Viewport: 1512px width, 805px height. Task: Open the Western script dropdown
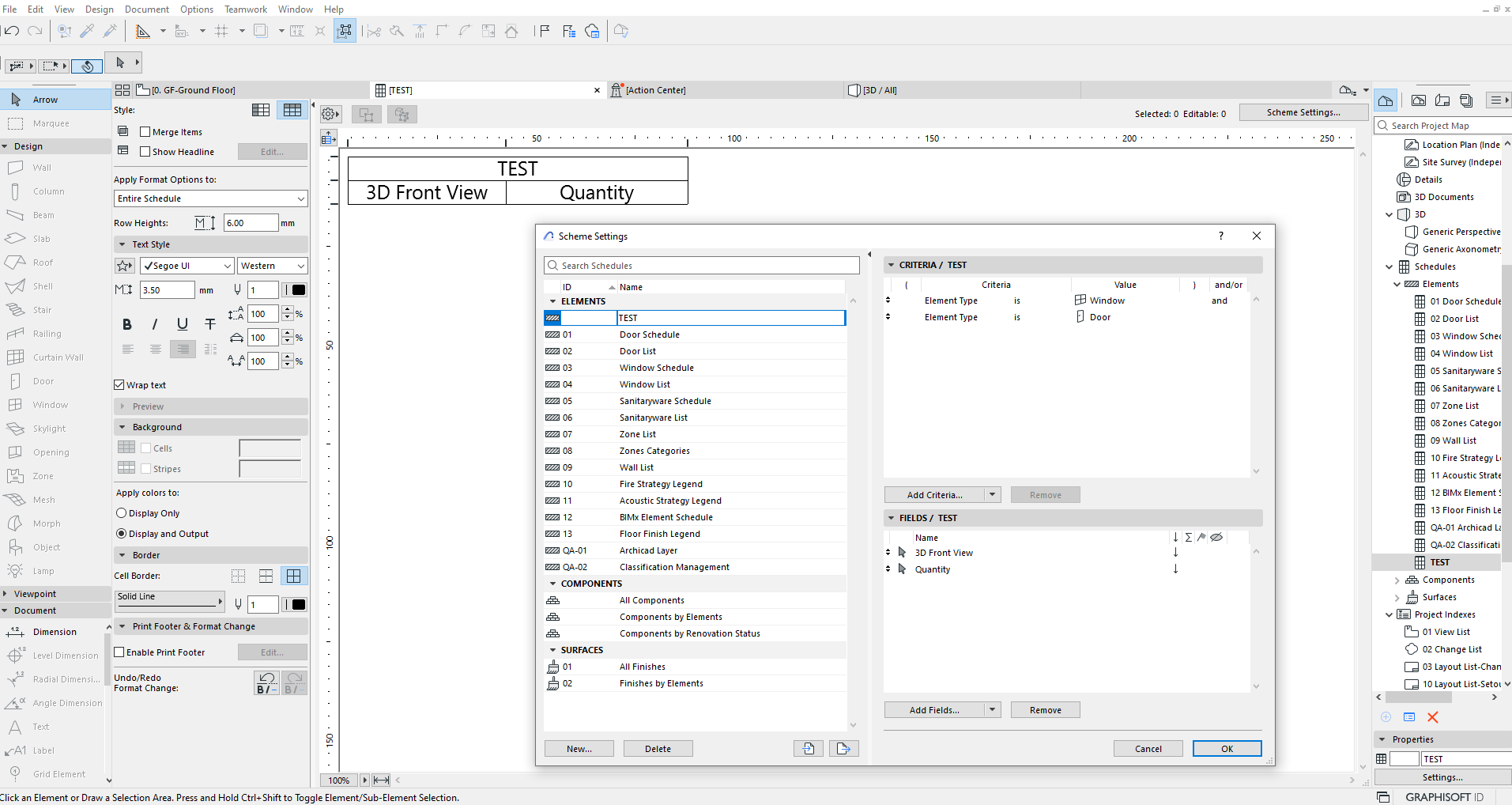tap(273, 266)
